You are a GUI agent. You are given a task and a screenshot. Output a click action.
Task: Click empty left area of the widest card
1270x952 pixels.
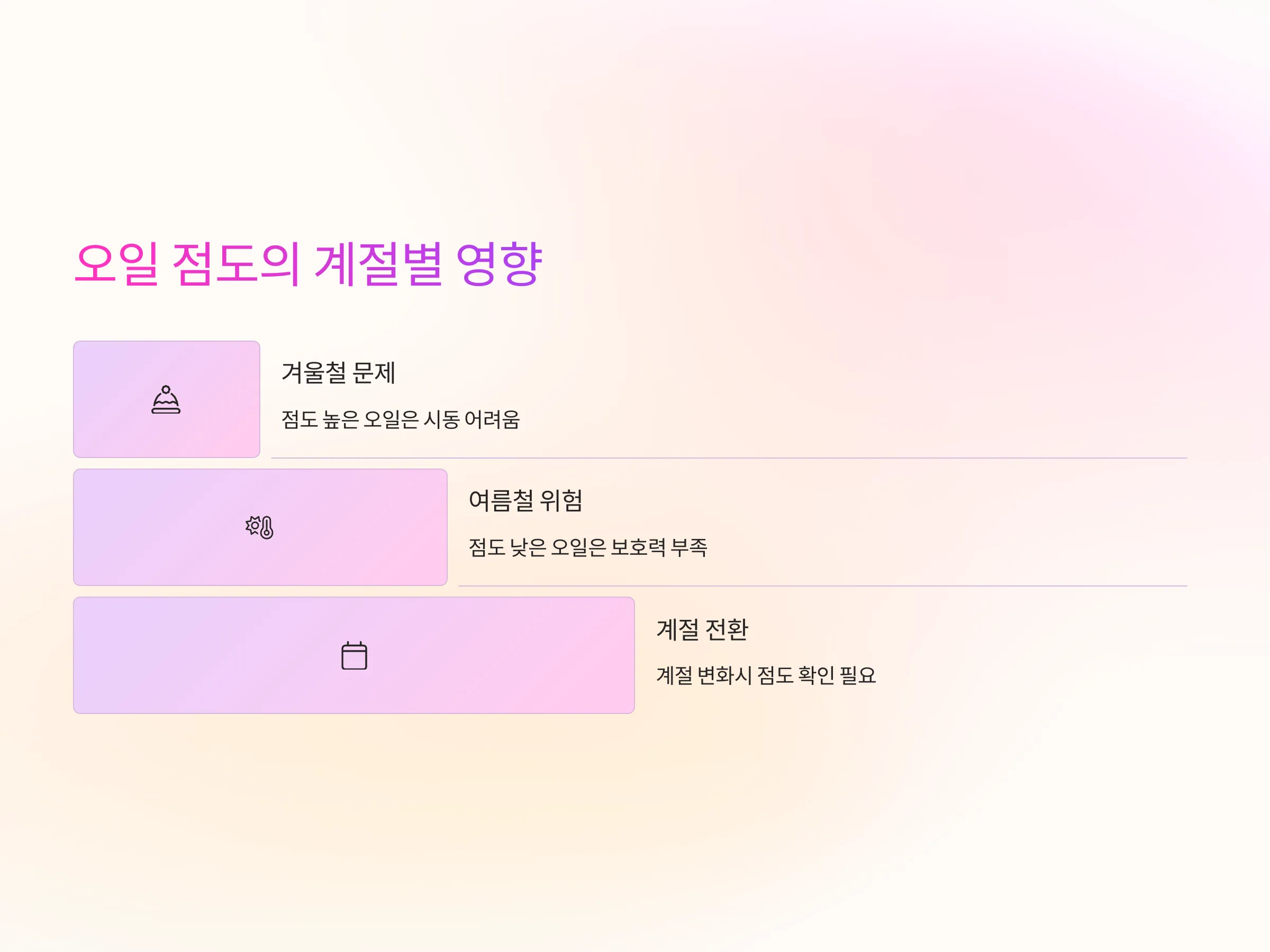tap(172, 655)
